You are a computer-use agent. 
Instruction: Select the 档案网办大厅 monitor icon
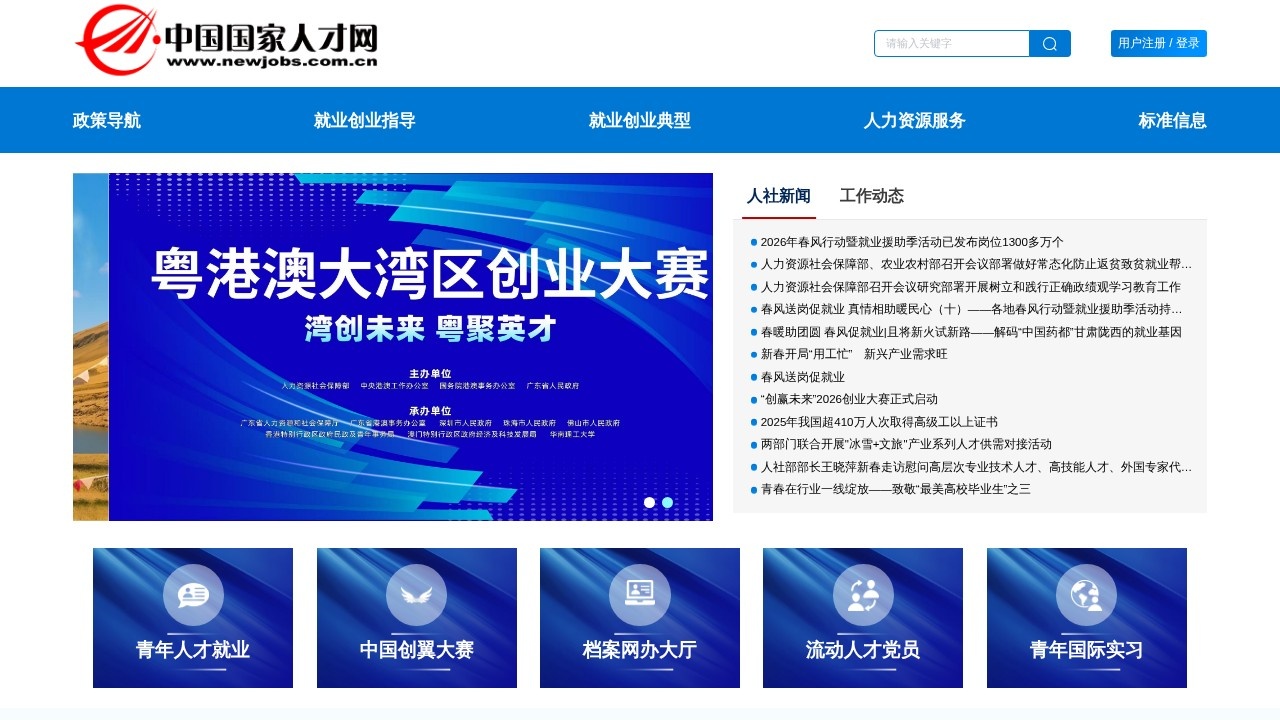[x=639, y=592]
